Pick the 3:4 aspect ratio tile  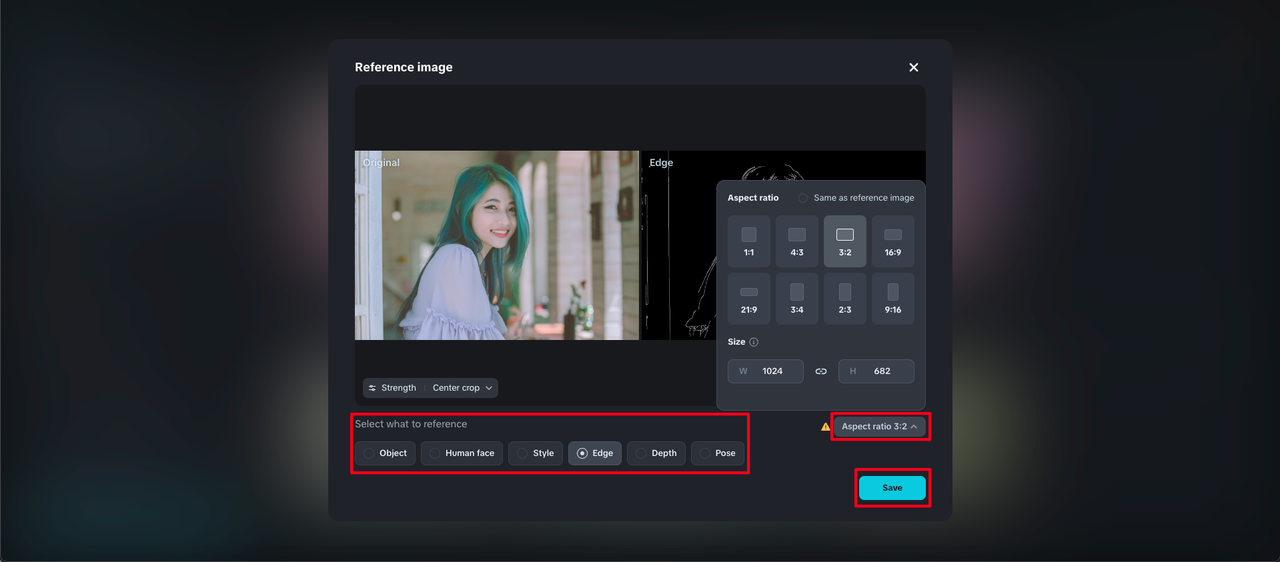pos(797,298)
